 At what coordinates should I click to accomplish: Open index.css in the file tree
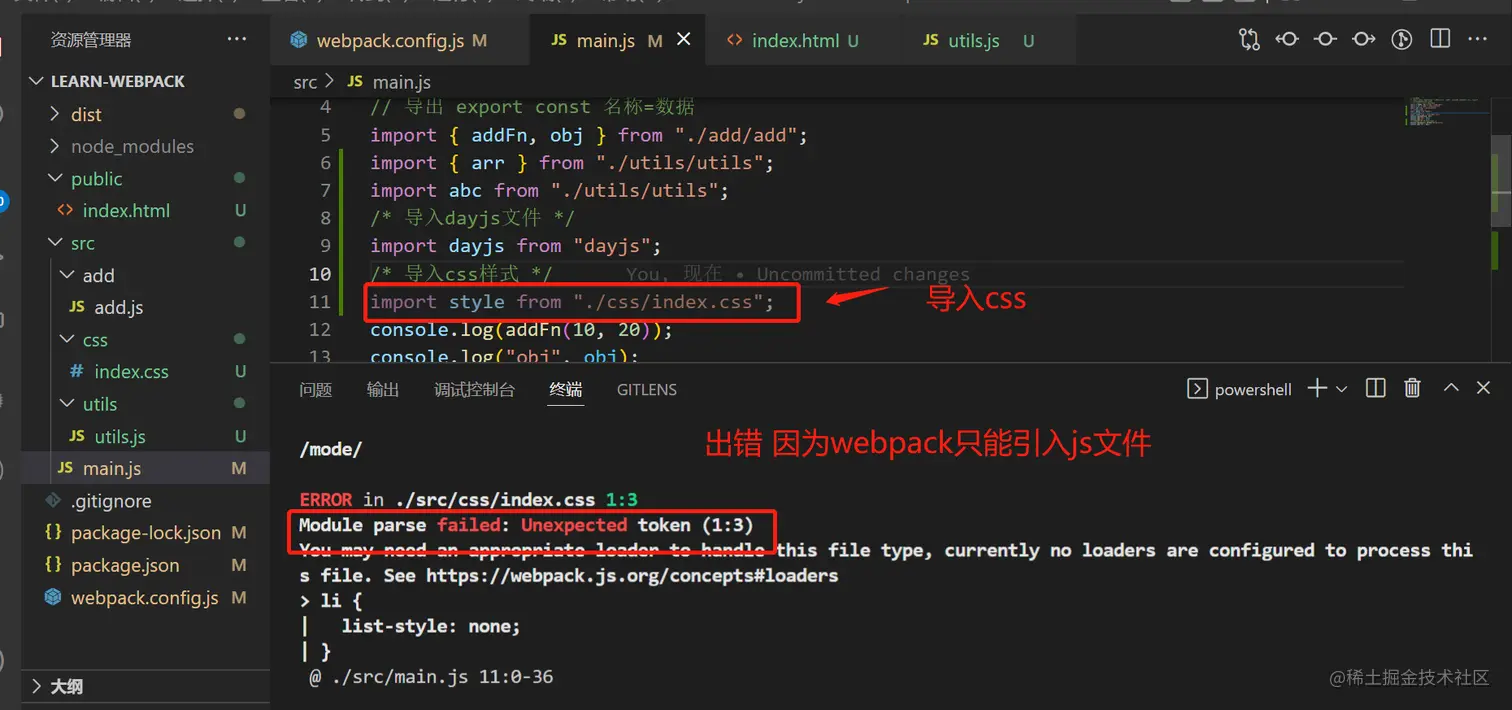point(145,371)
